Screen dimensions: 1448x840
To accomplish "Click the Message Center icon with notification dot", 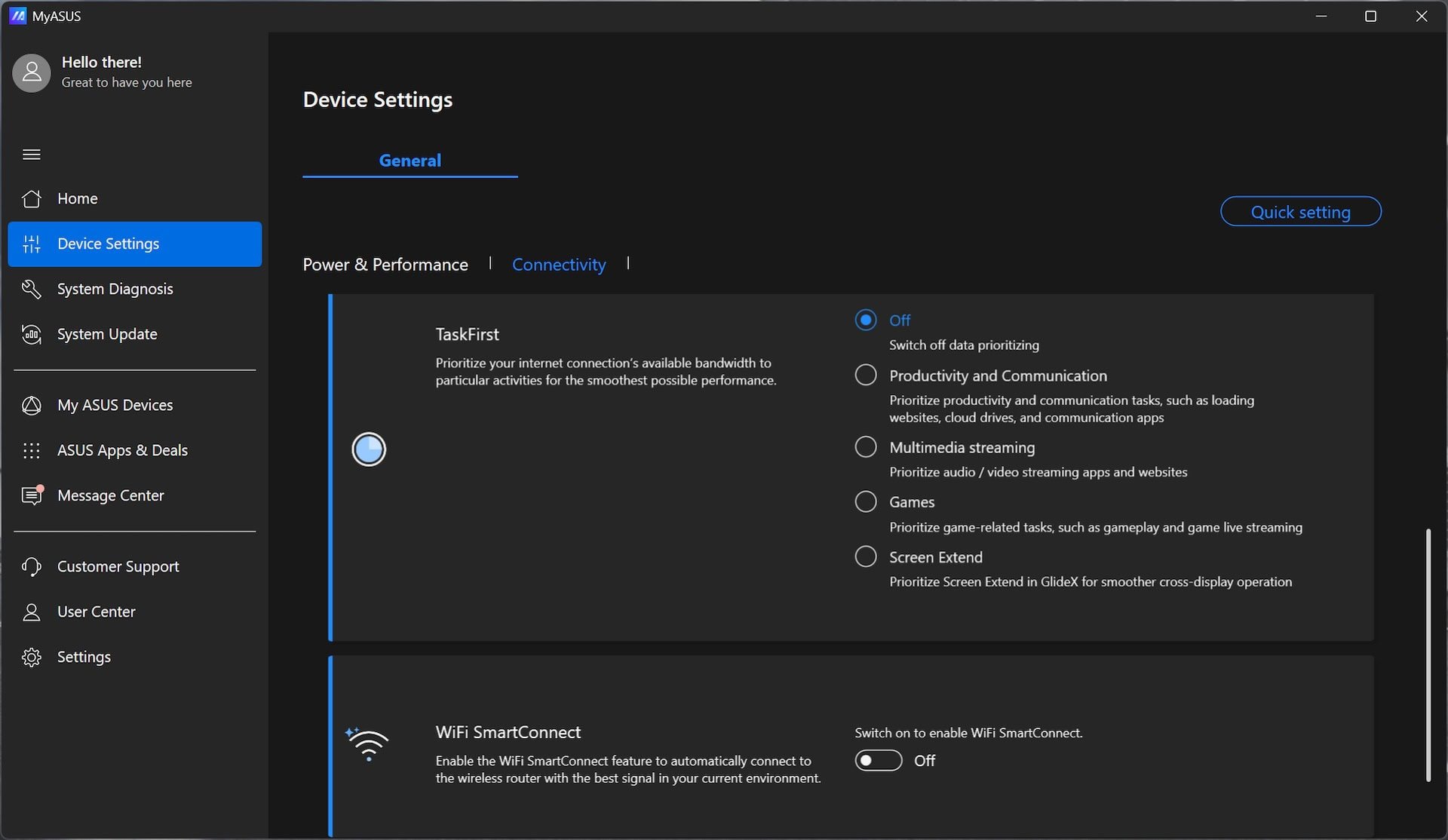I will click(x=32, y=495).
